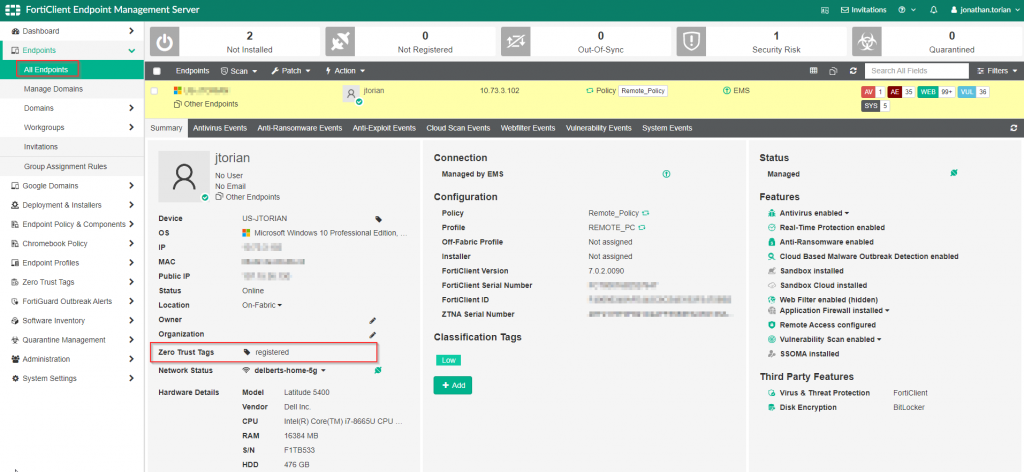The width and height of the screenshot is (1024, 472).
Task: Switch to Antivirus Events tab
Action: 219,128
